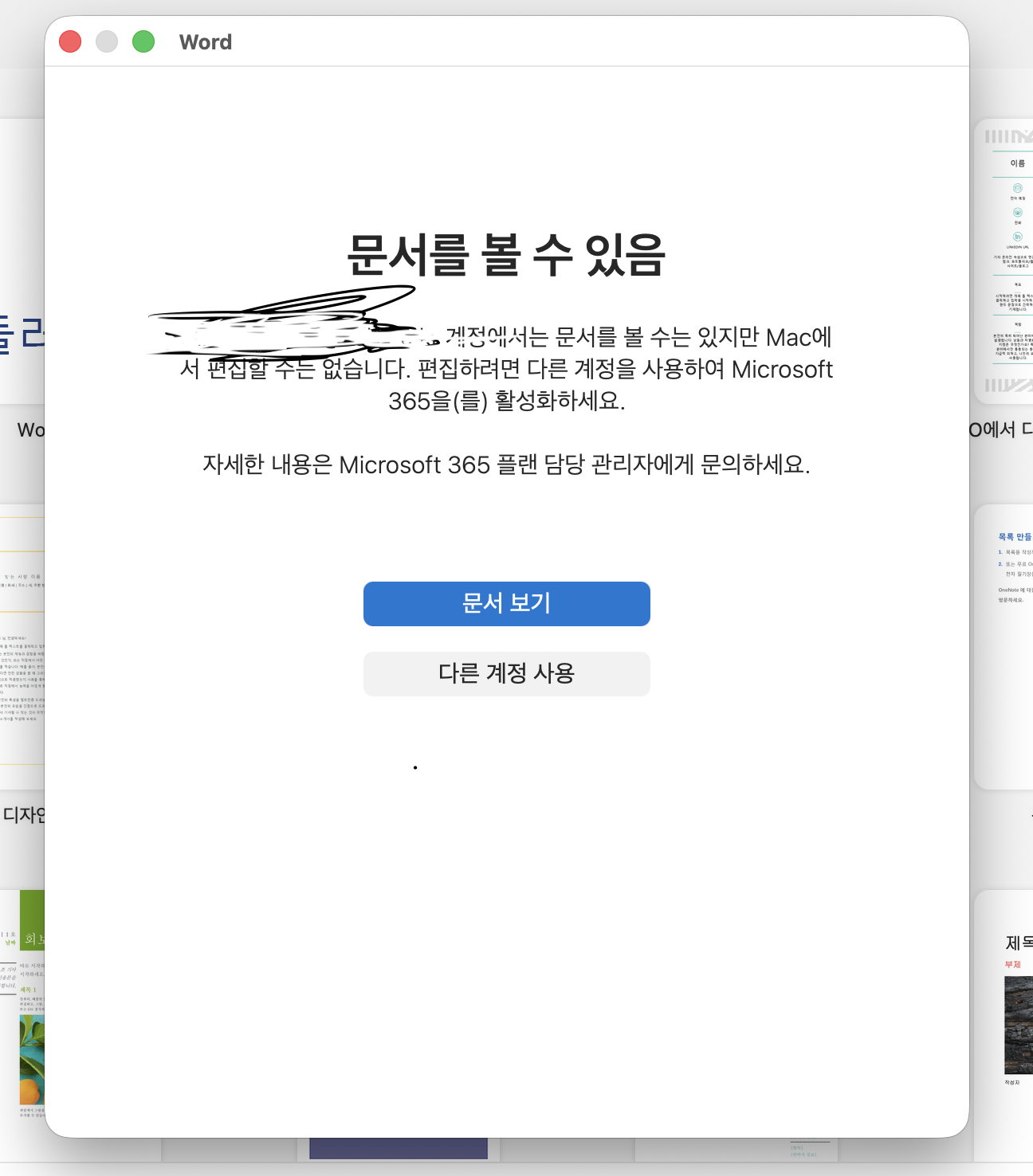
Task: Click the green zoom button of Word dialog
Action: pyautogui.click(x=143, y=41)
